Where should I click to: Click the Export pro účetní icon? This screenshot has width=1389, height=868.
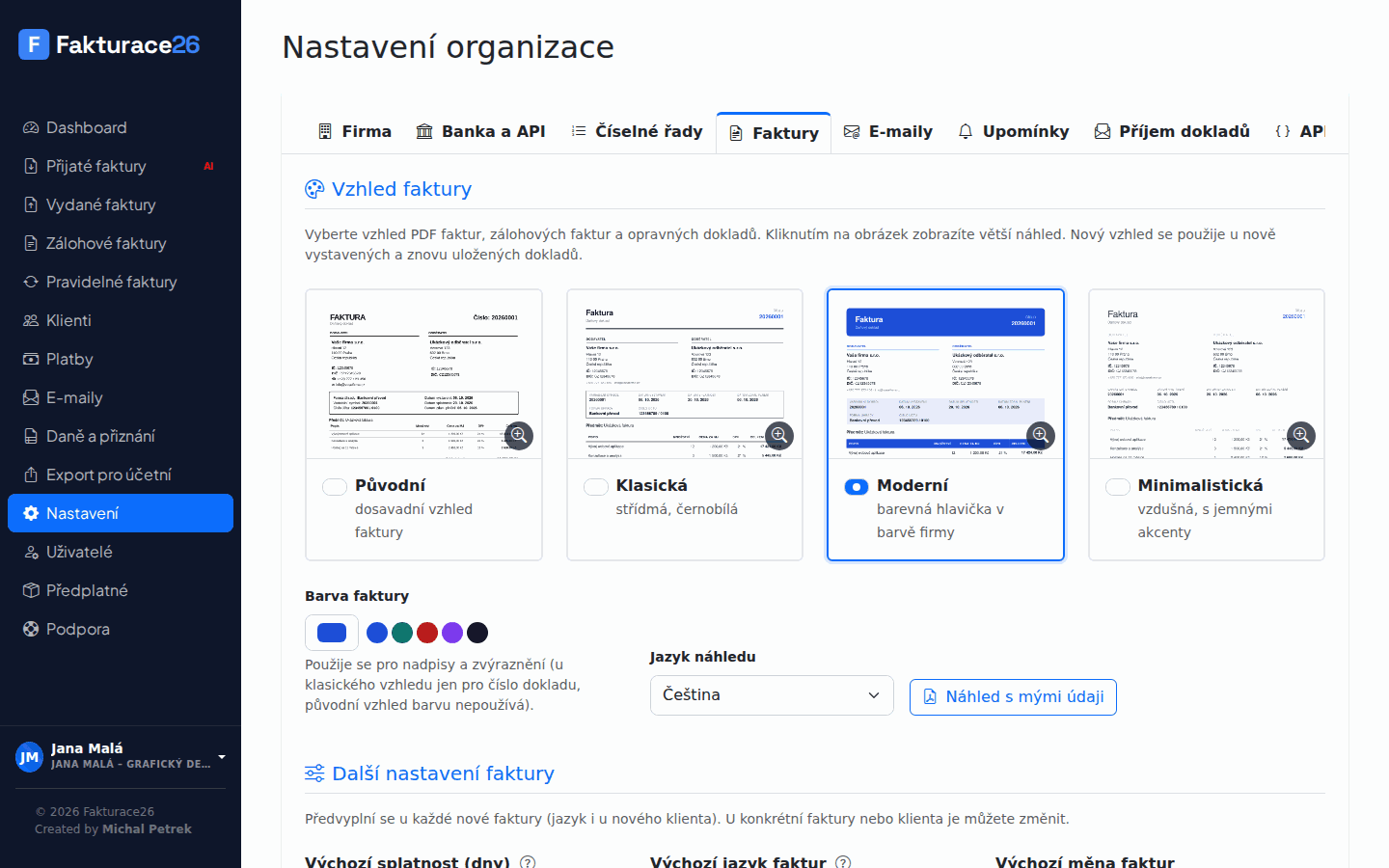click(31, 475)
